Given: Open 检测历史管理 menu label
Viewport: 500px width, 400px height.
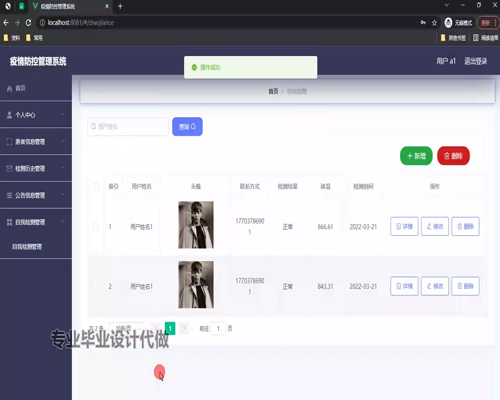Looking at the screenshot, I should [30, 169].
